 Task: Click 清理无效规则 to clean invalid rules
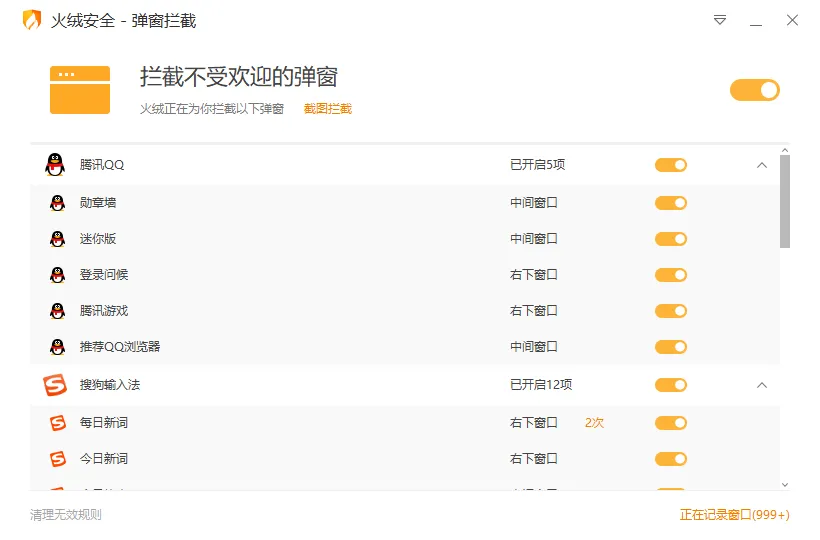(66, 515)
